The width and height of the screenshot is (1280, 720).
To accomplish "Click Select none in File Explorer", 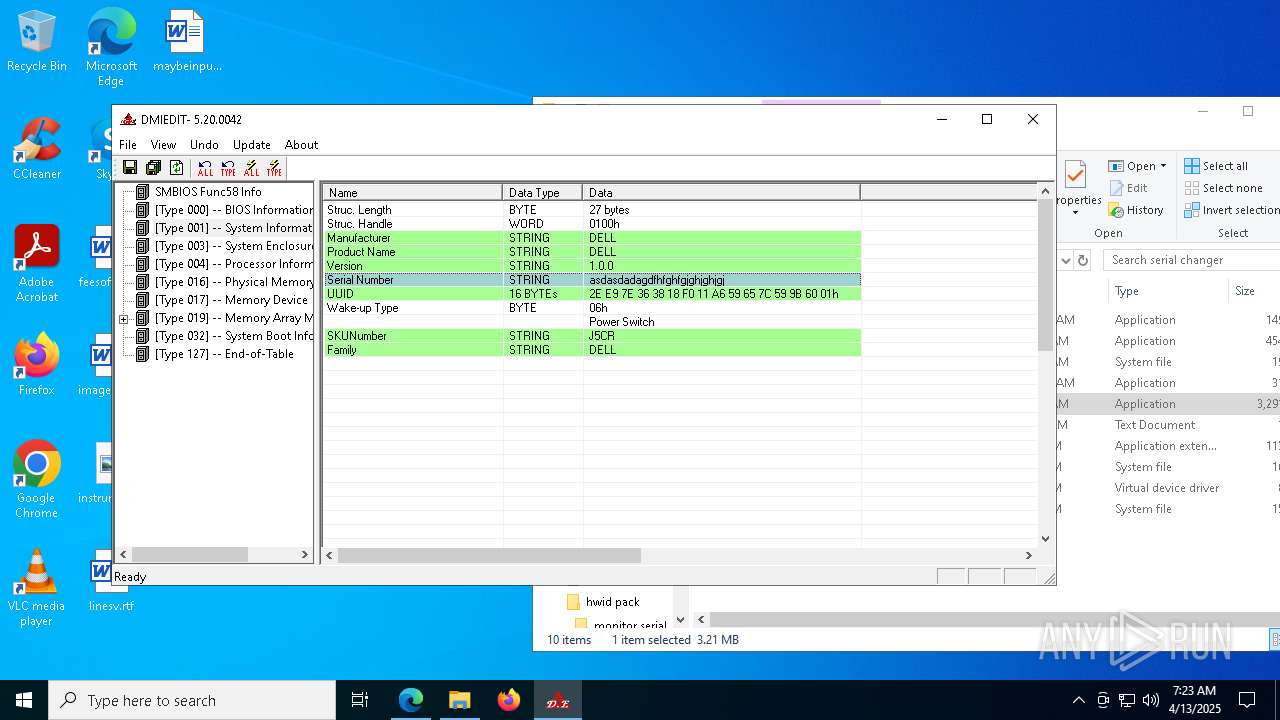I will pyautogui.click(x=1224, y=188).
